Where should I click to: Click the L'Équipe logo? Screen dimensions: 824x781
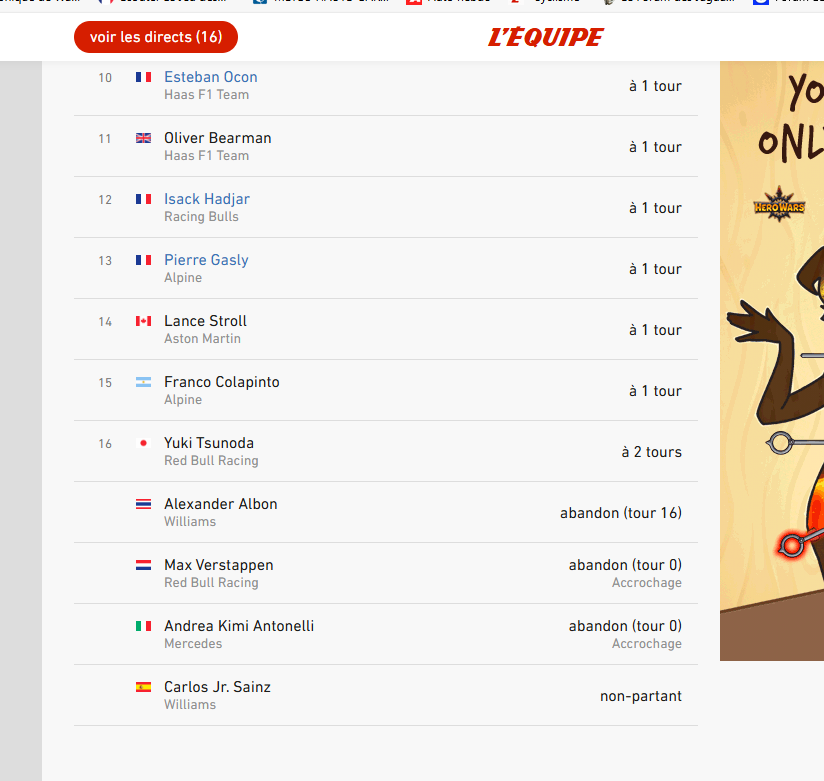coord(545,37)
